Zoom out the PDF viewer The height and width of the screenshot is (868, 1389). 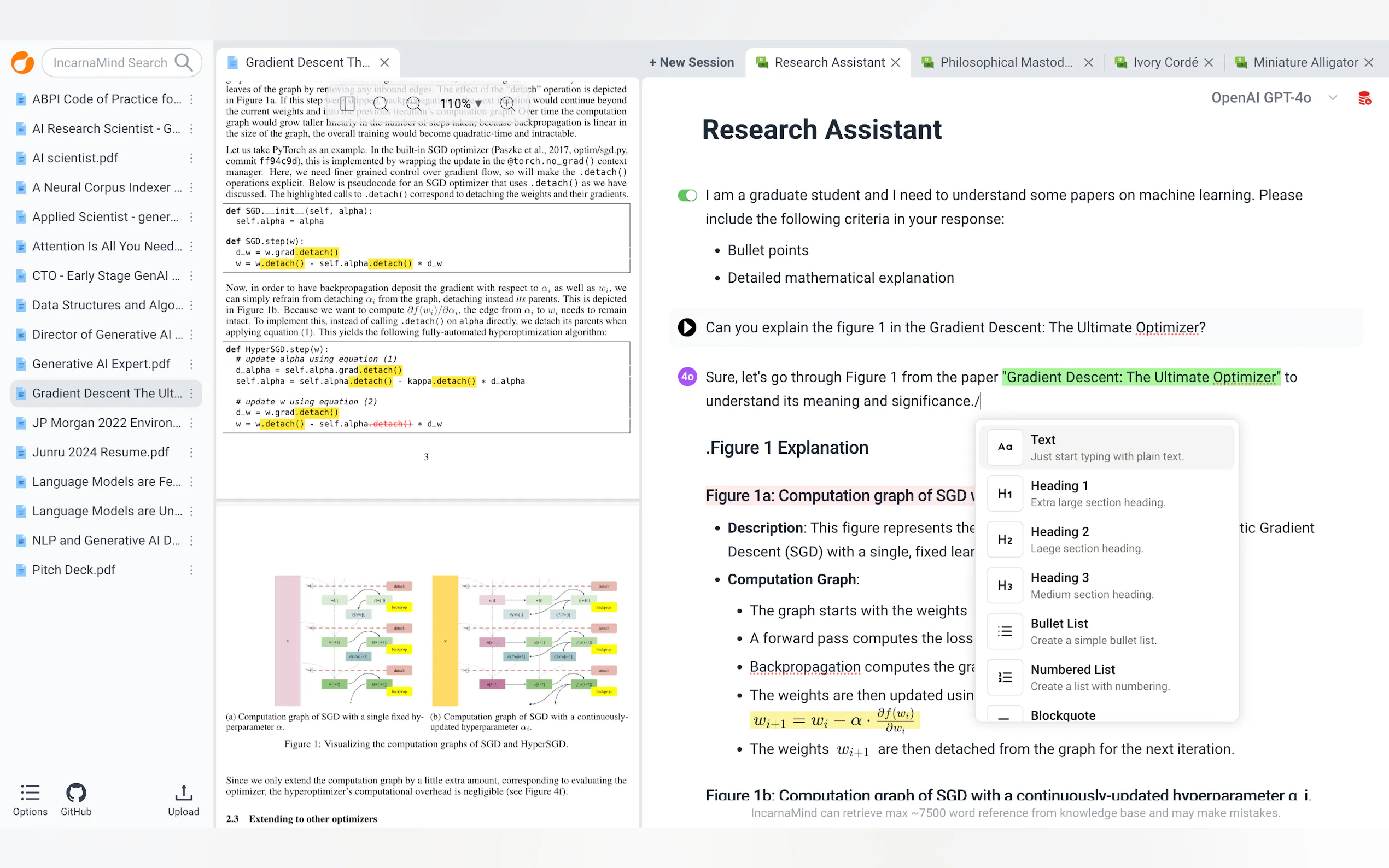[x=413, y=103]
